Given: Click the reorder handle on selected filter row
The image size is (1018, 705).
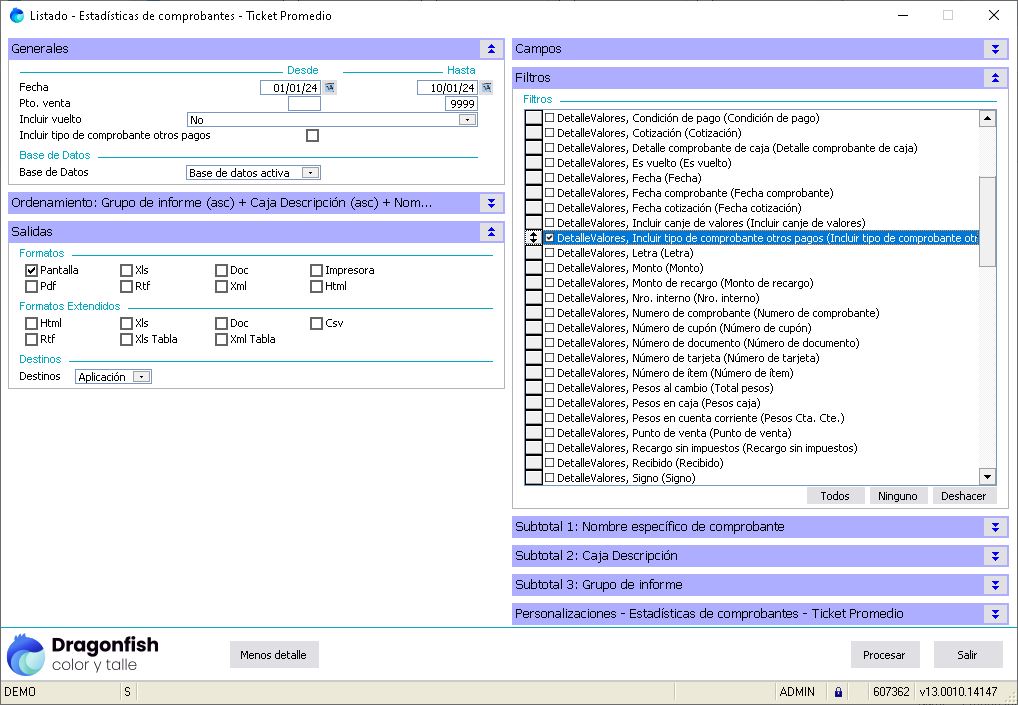Looking at the screenshot, I should point(533,238).
